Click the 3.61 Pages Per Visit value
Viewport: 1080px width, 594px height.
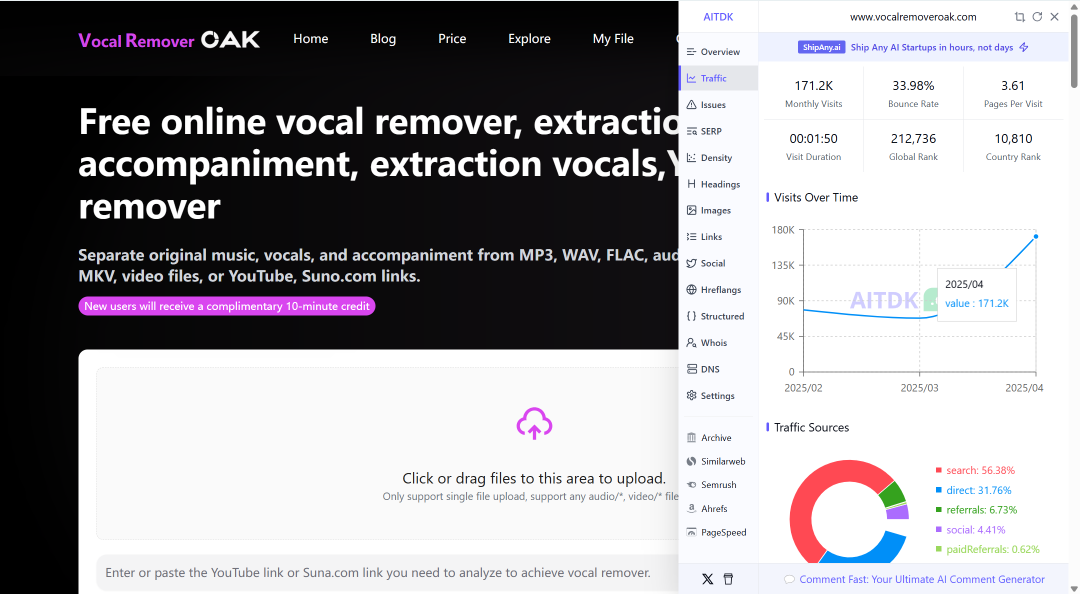[1013, 85]
